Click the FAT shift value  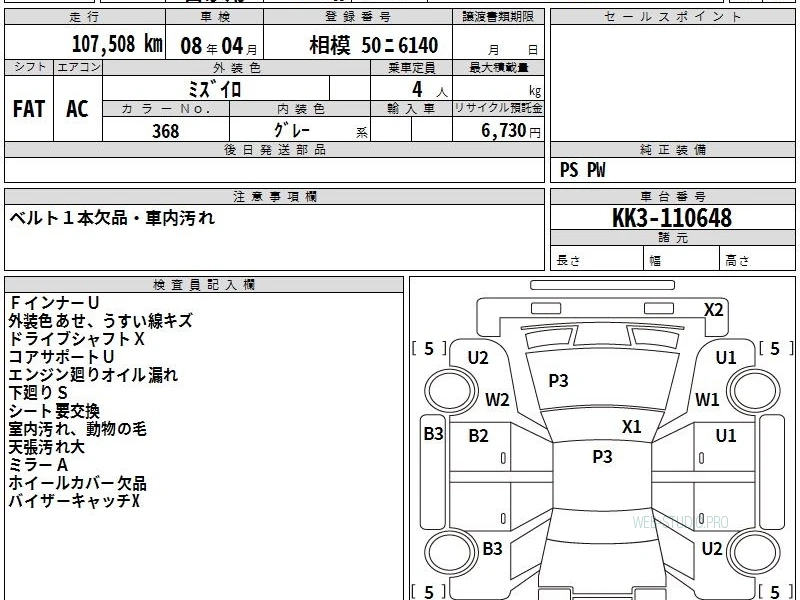[29, 109]
